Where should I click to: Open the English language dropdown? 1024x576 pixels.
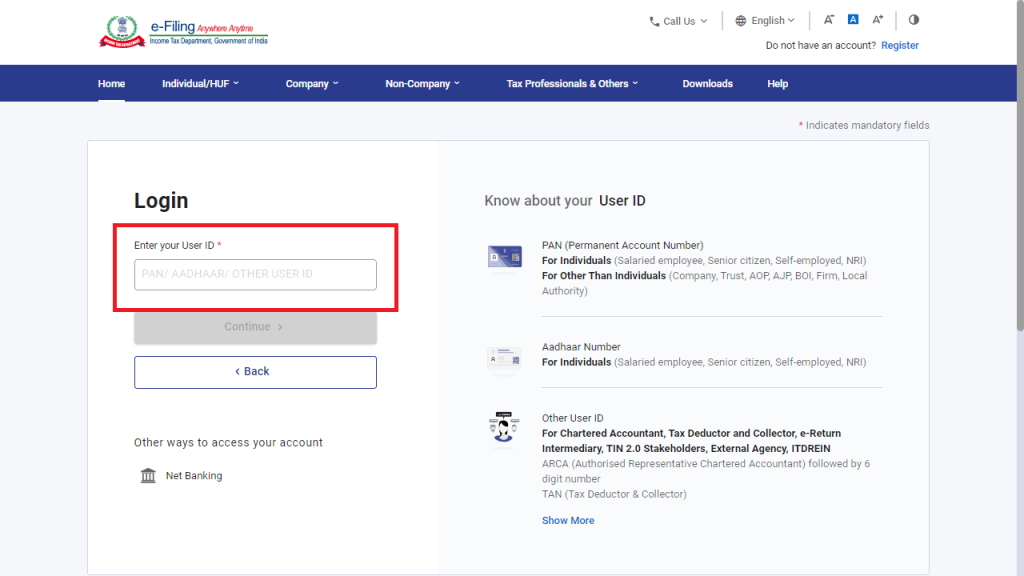pos(765,19)
